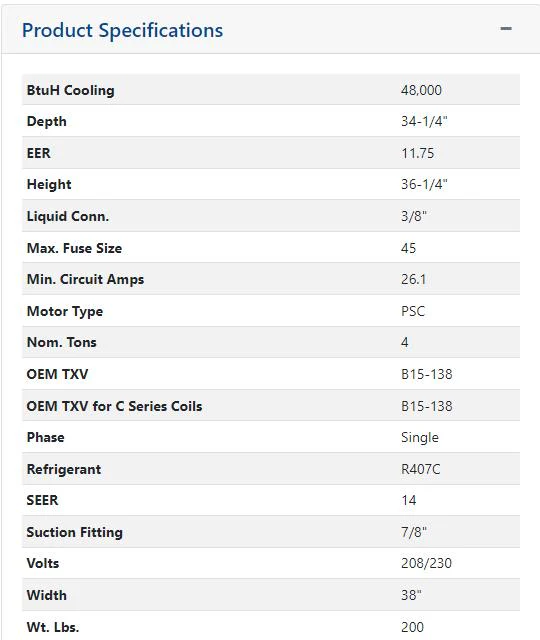Viewport: 540px width, 640px height.
Task: Select the BtuH Cooling row
Action: click(271, 89)
